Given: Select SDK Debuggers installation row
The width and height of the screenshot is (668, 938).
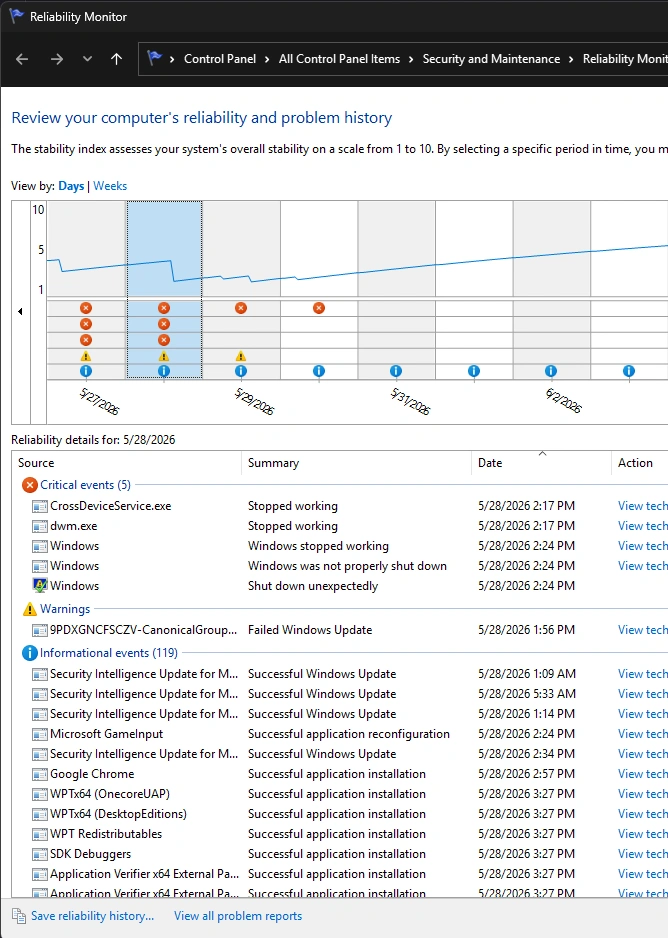Looking at the screenshot, I should pyautogui.click(x=340, y=854).
